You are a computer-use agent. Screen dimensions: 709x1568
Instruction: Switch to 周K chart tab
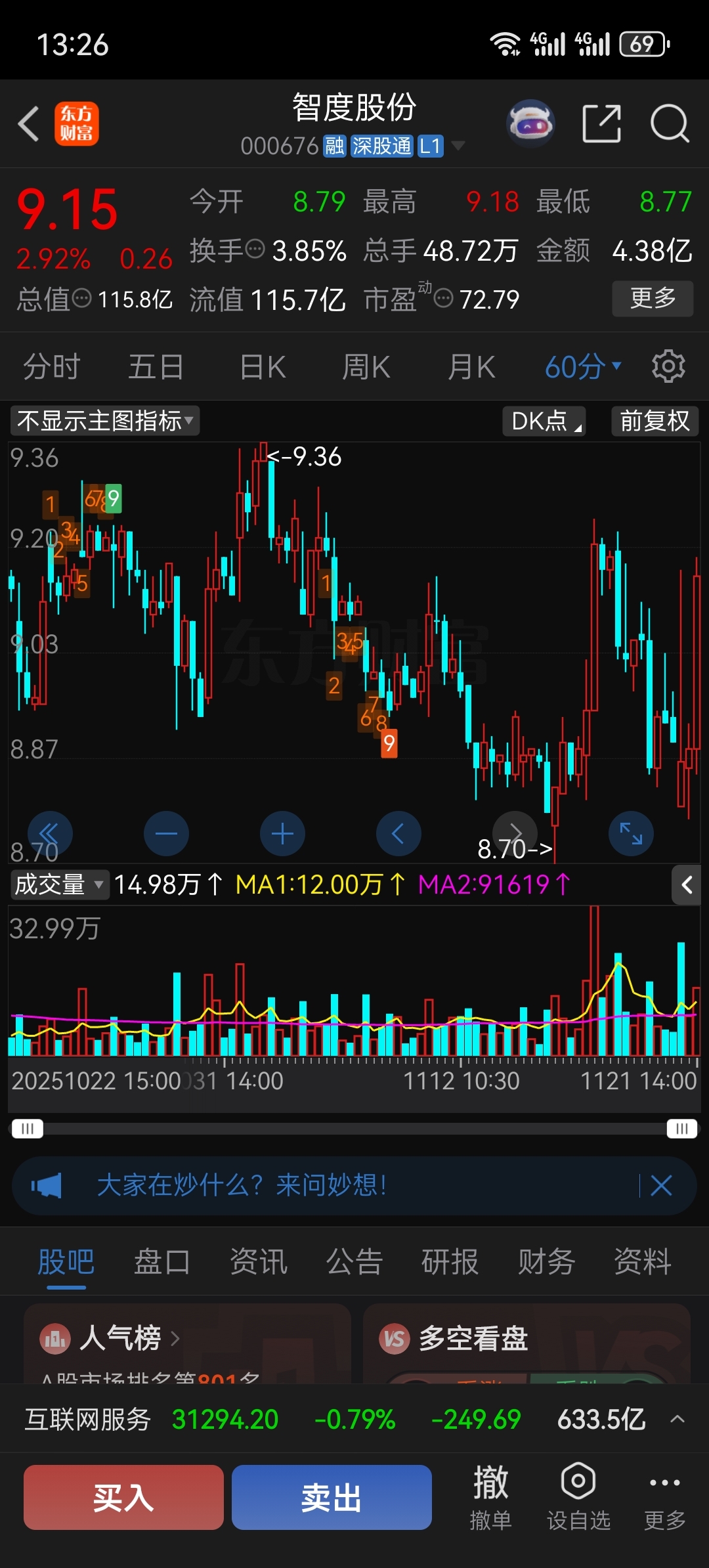[x=366, y=366]
